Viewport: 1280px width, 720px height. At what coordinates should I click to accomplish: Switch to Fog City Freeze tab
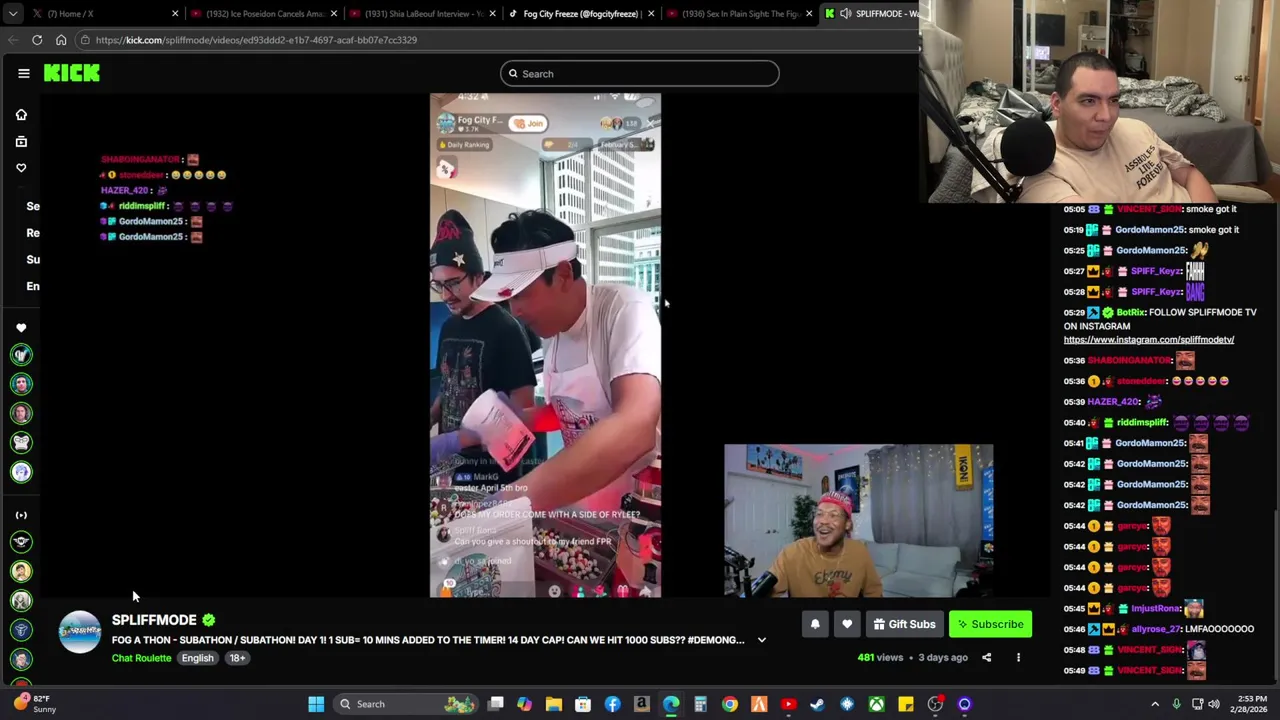[x=582, y=14]
